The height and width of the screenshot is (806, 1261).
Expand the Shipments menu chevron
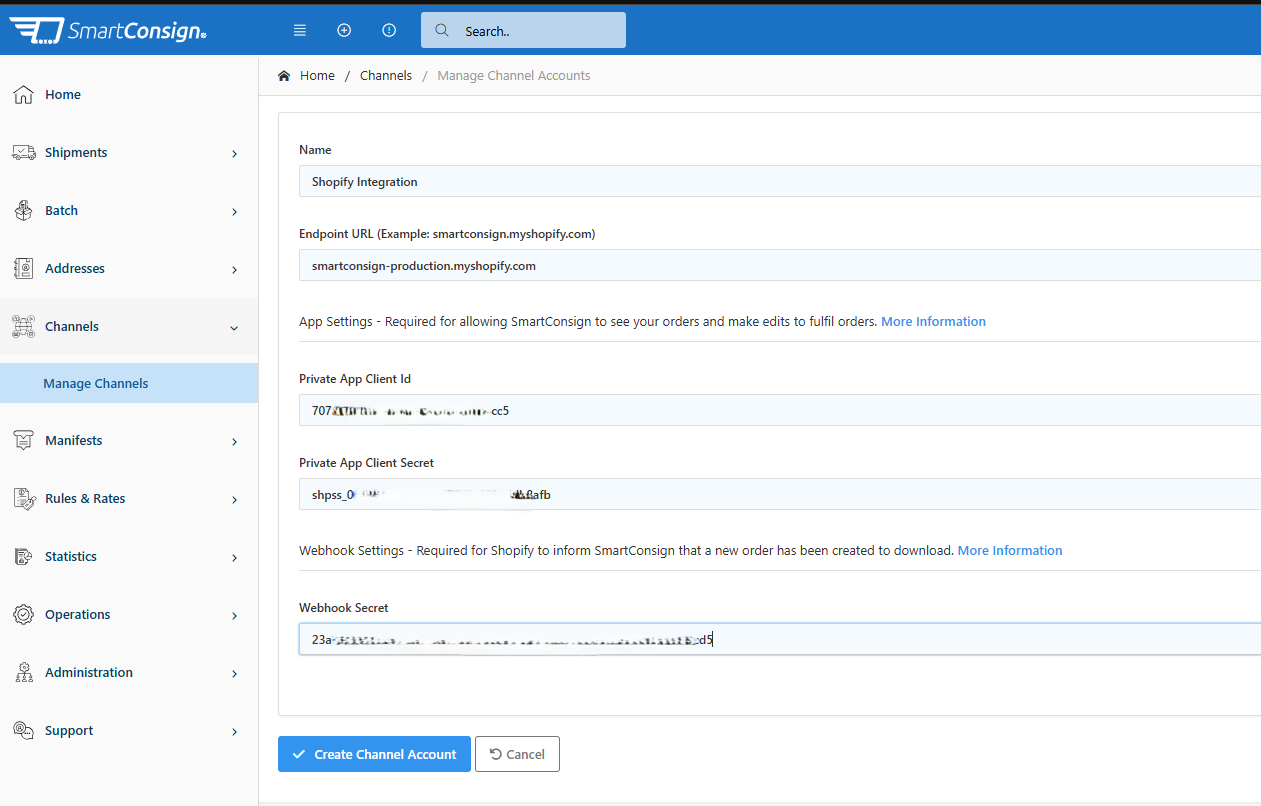coord(234,154)
